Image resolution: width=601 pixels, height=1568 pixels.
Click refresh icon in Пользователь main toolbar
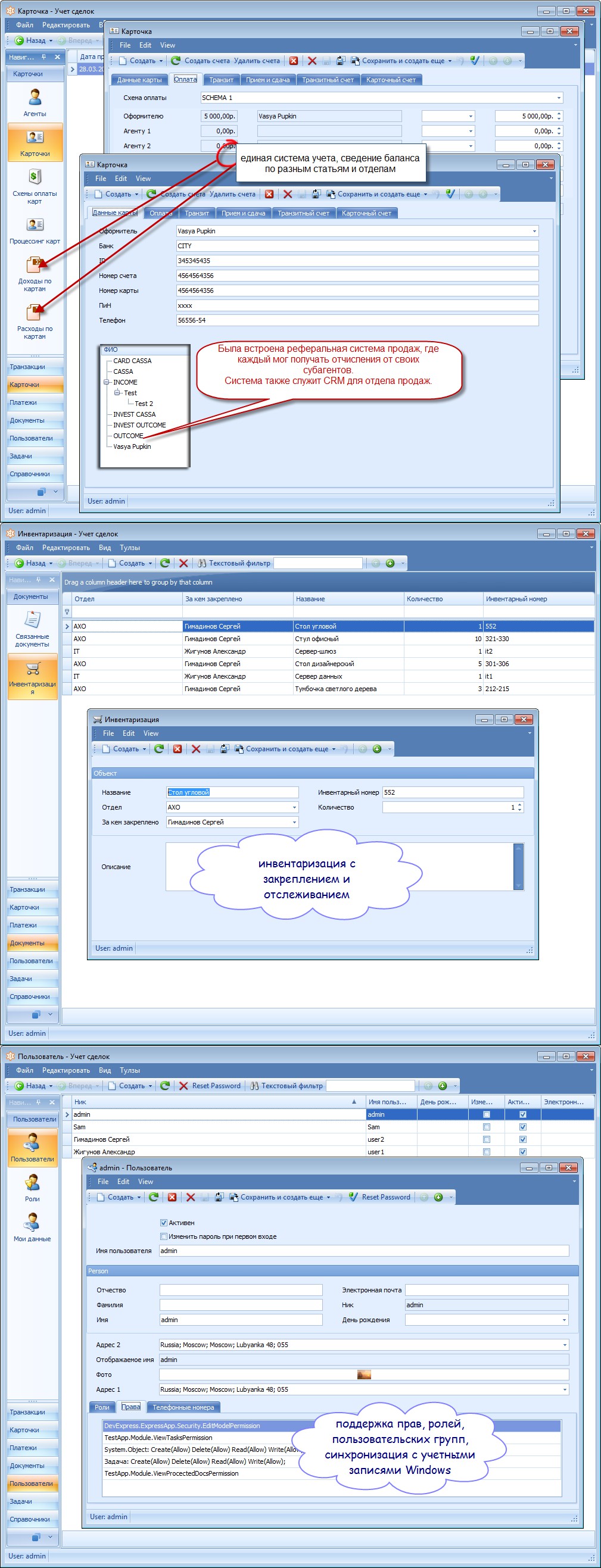165,1085
